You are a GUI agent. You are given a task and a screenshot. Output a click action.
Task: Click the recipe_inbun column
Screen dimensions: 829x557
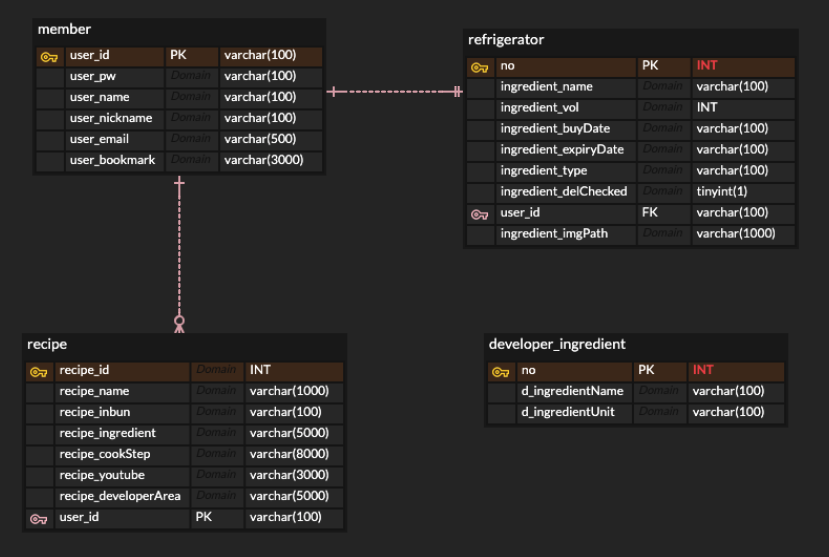click(x=95, y=412)
